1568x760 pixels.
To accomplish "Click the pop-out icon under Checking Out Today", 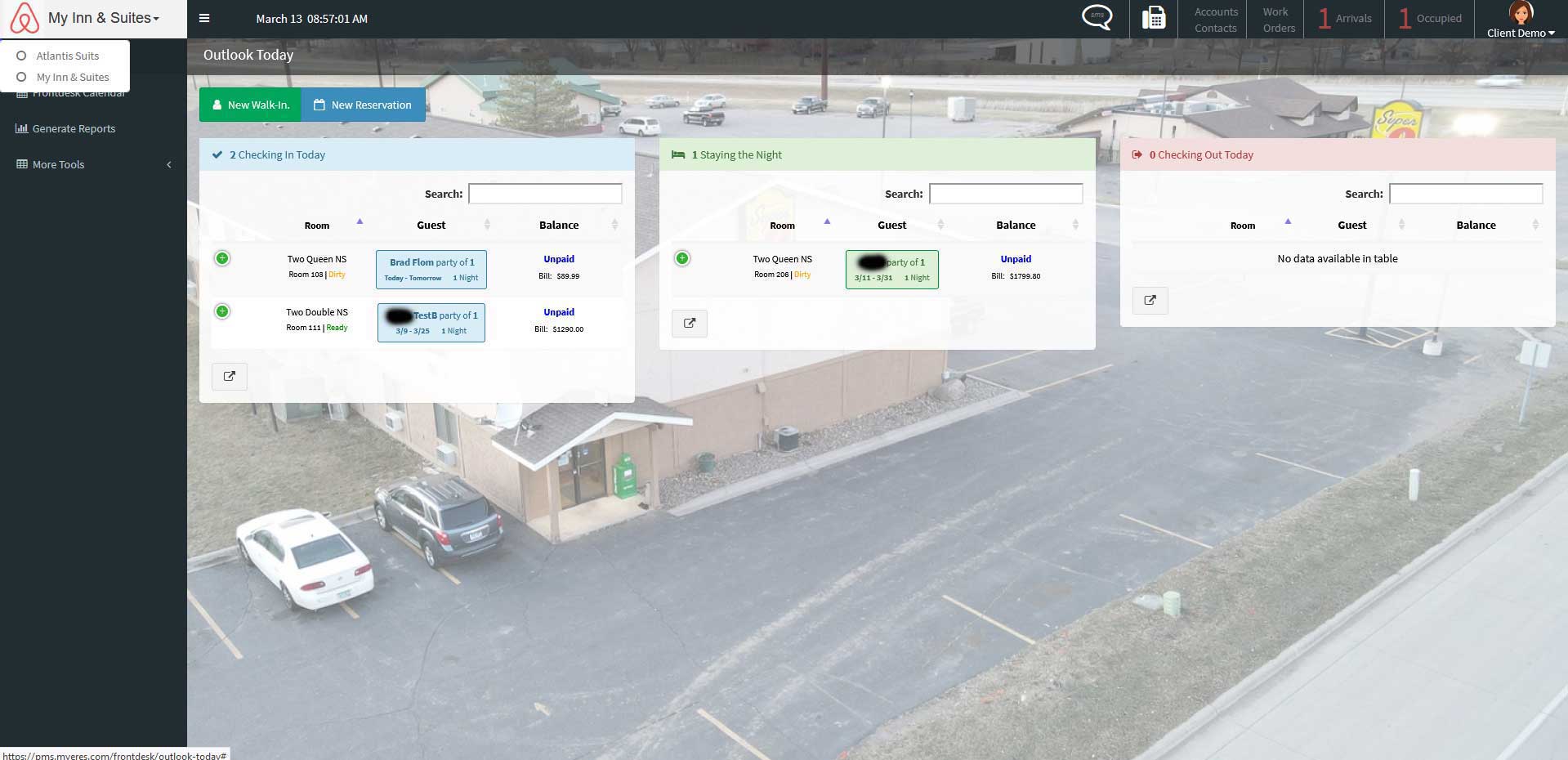I will coord(1150,300).
